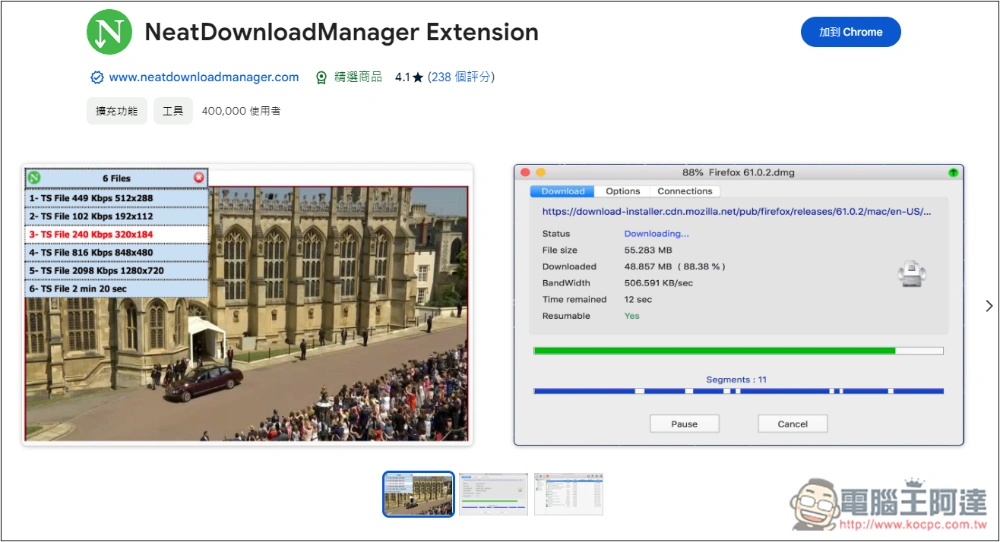Select '2- TS File 102 Kbps 192x112'

[117, 216]
